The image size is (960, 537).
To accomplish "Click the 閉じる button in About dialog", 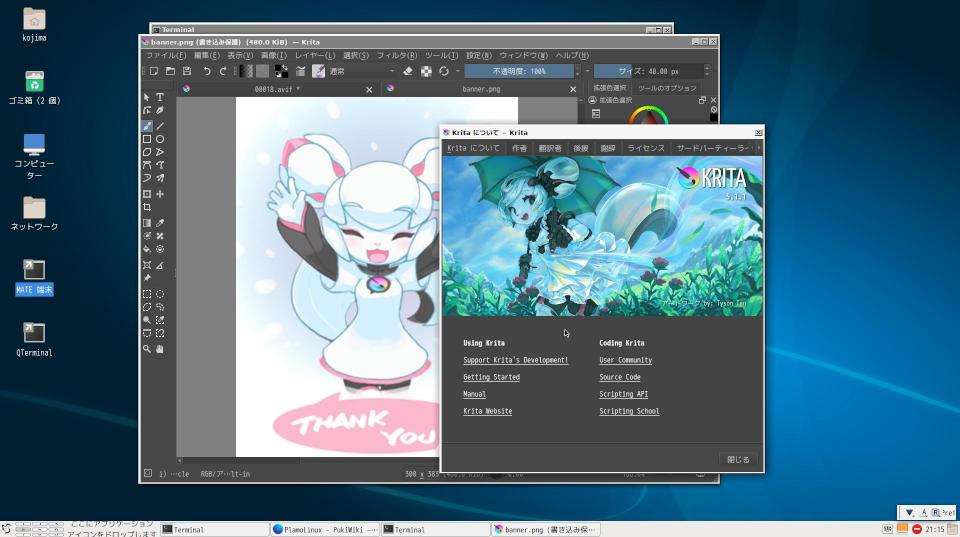I will point(738,459).
